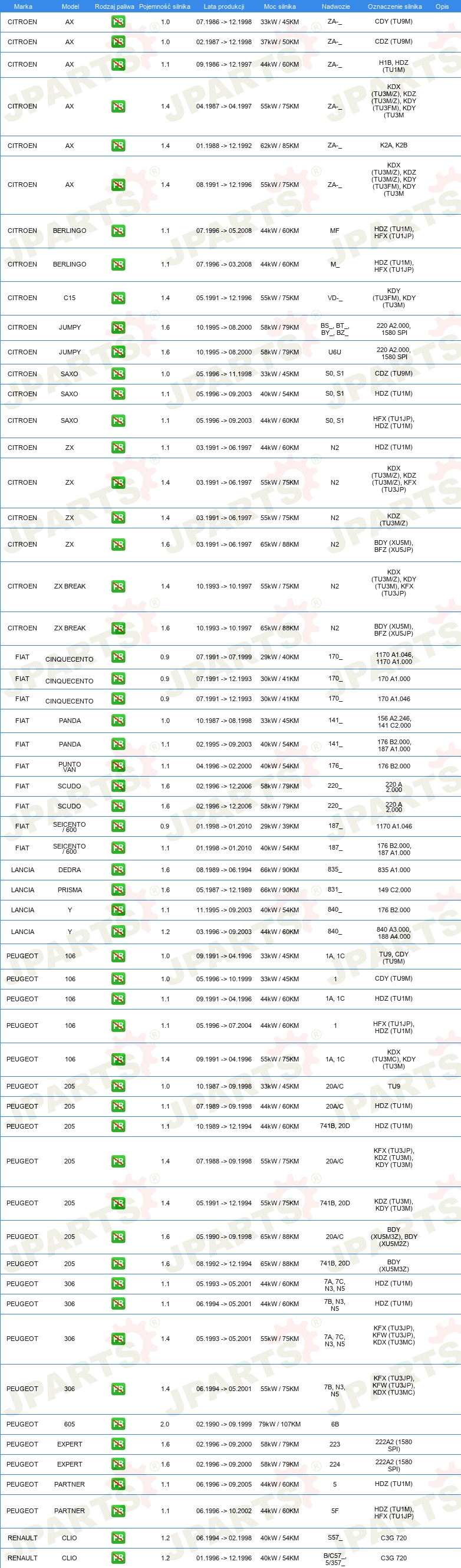Select the 224 body cell
461x1568 pixels.
coord(335,1465)
